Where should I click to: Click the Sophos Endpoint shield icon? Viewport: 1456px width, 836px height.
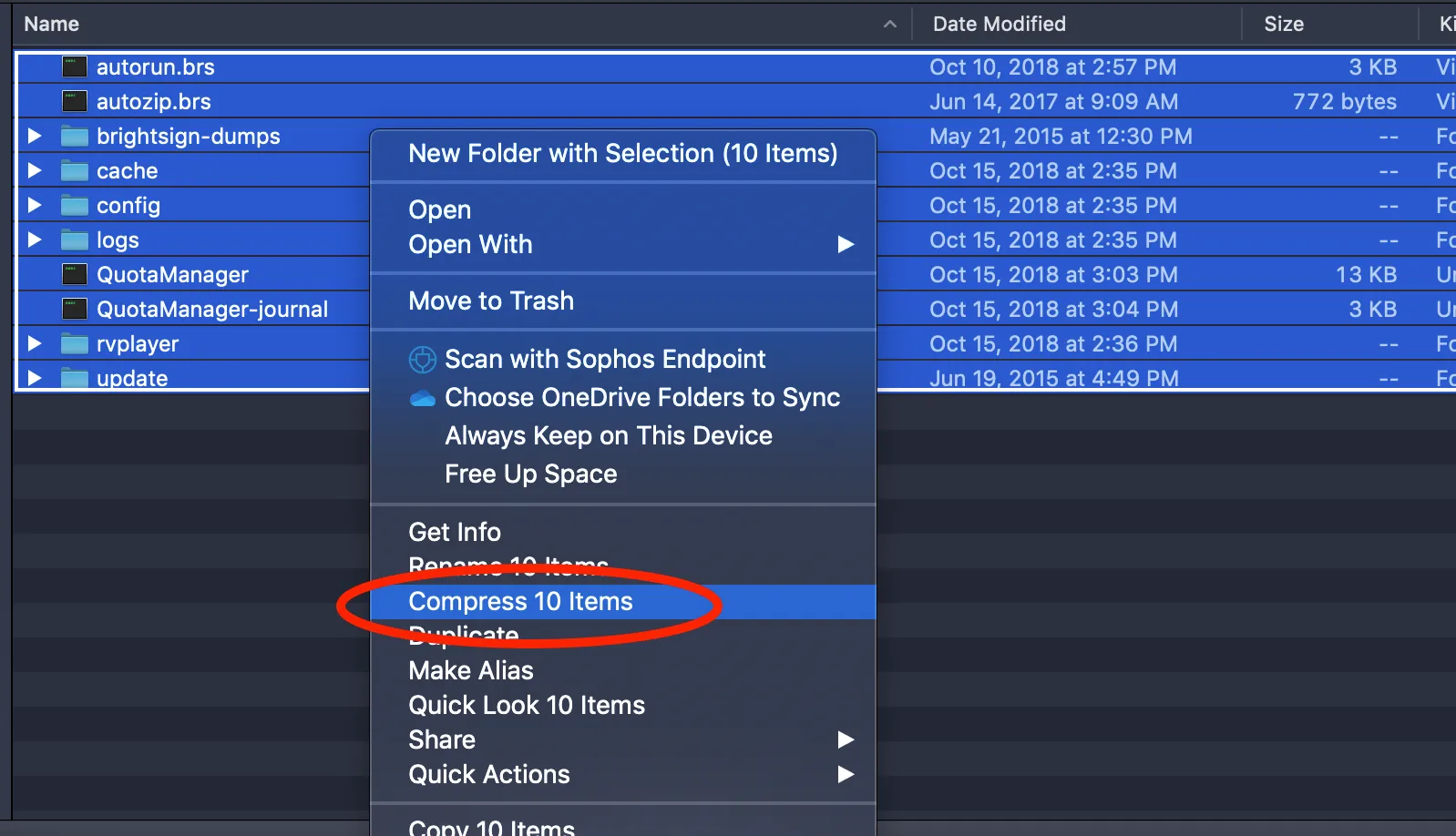tap(422, 360)
